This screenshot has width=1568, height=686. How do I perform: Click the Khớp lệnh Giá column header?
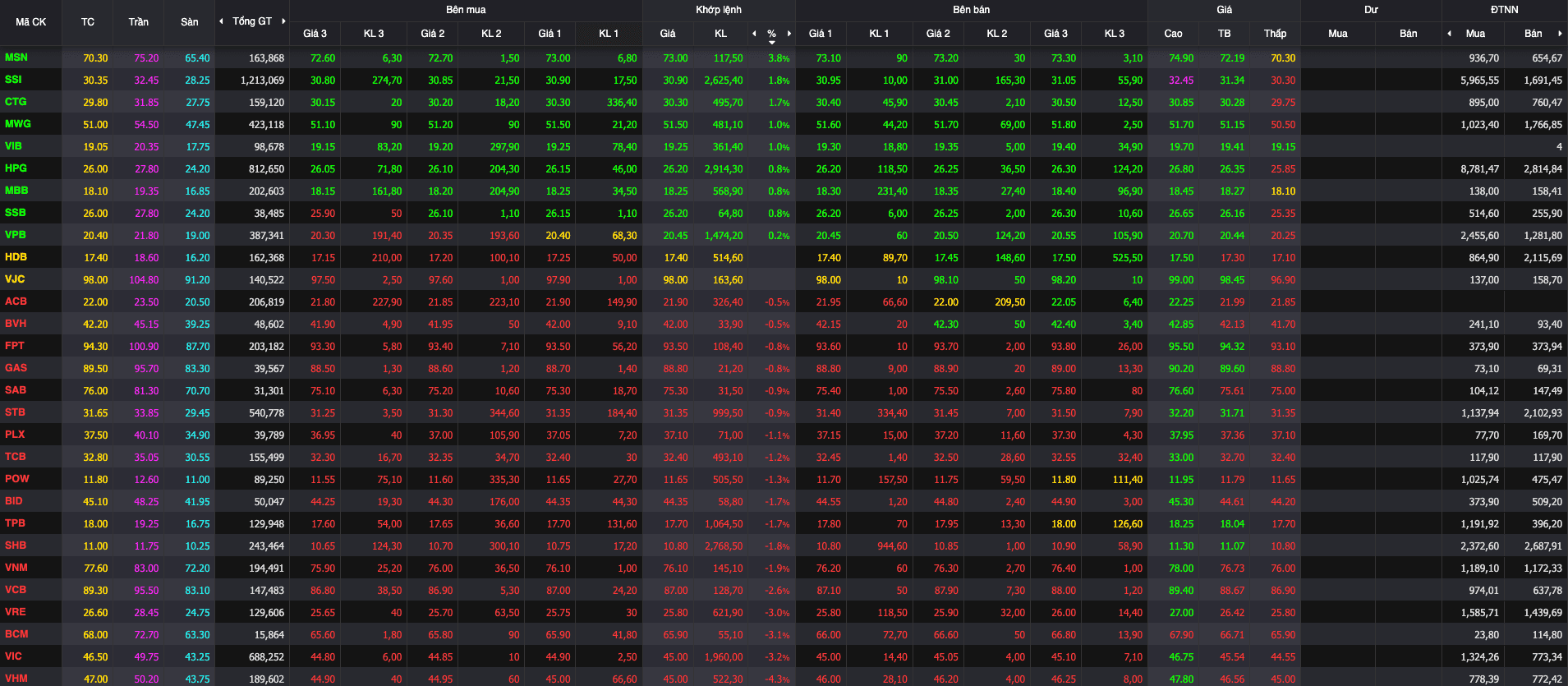(668, 34)
